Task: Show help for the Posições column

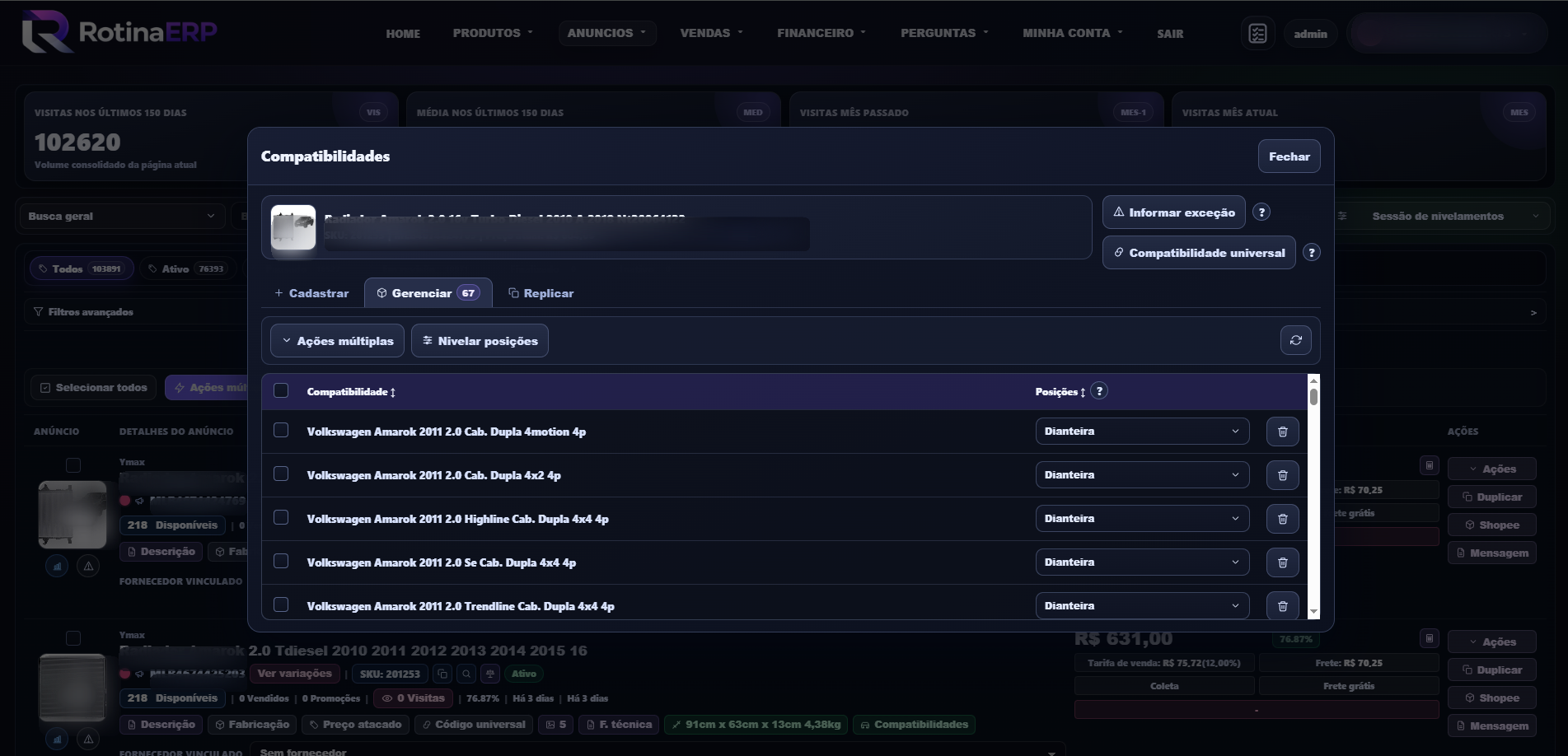Action: point(1099,391)
